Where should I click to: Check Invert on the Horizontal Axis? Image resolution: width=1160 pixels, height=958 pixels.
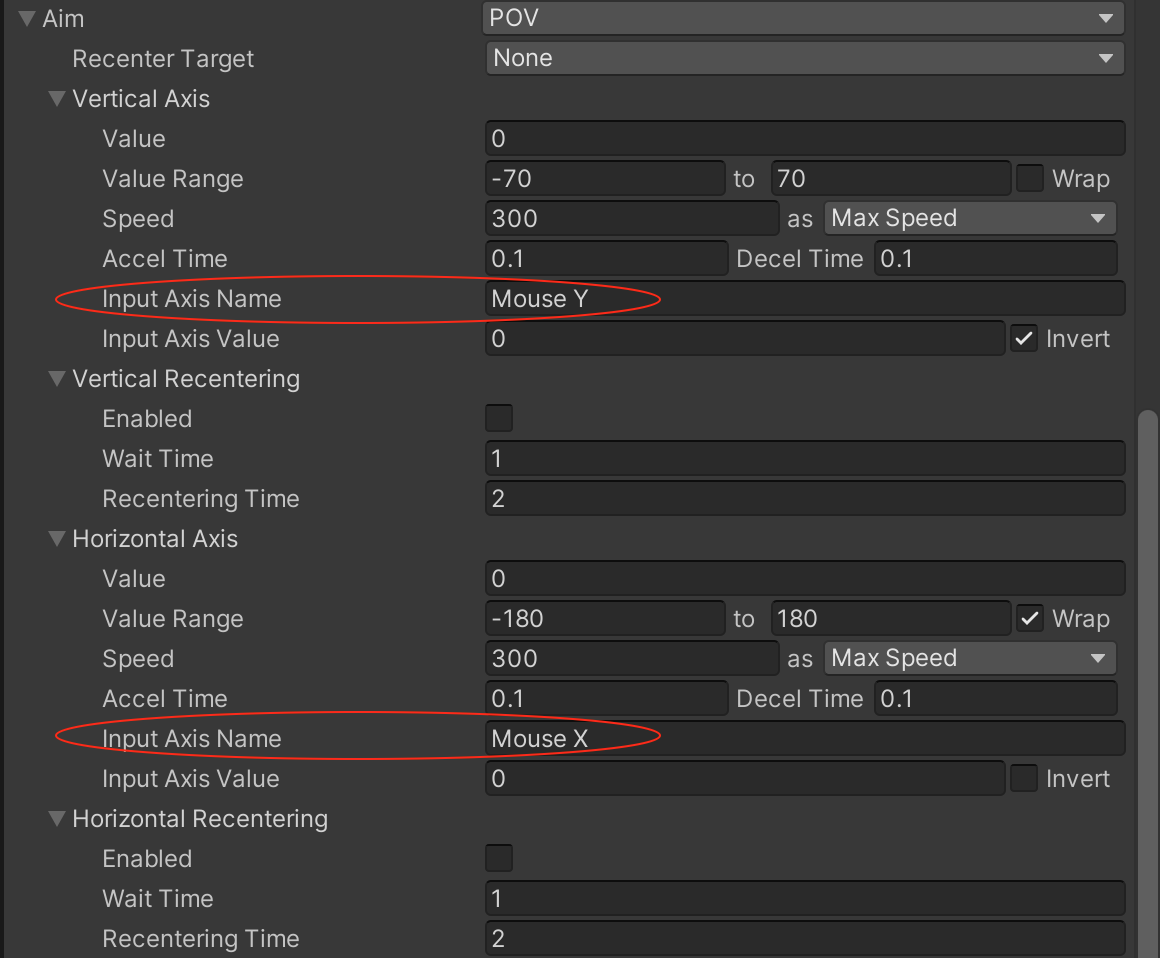pyautogui.click(x=1023, y=779)
